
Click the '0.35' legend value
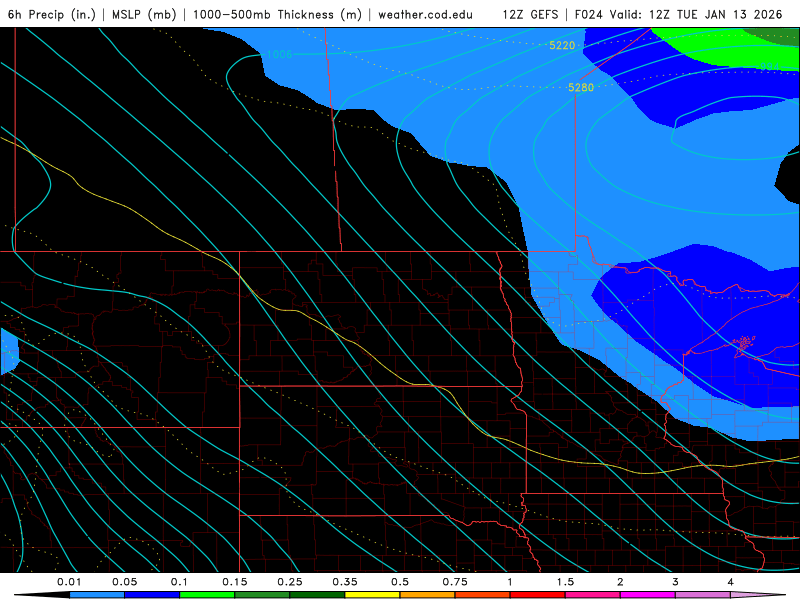[x=345, y=582]
